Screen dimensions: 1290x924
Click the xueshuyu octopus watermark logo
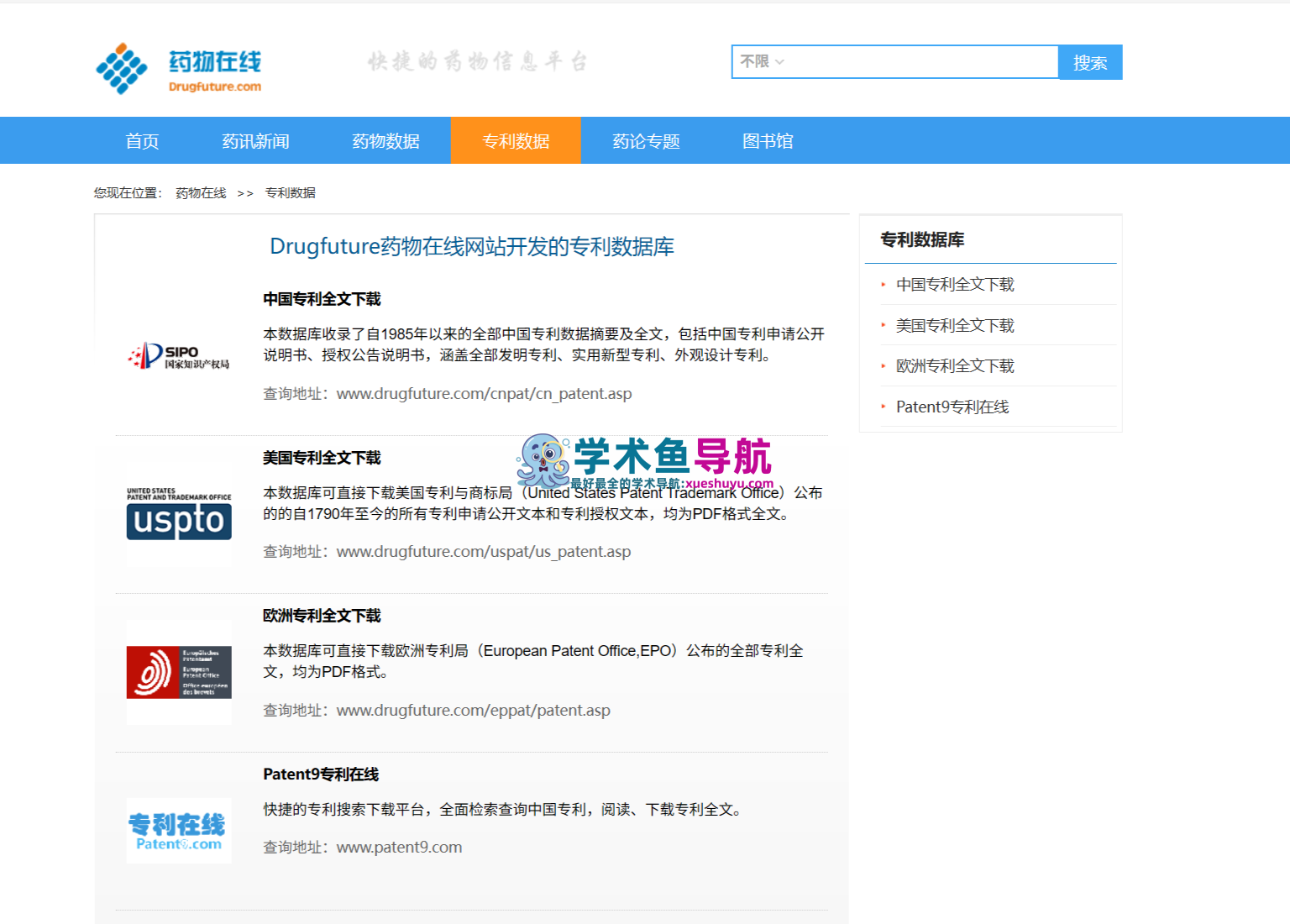pos(644,462)
